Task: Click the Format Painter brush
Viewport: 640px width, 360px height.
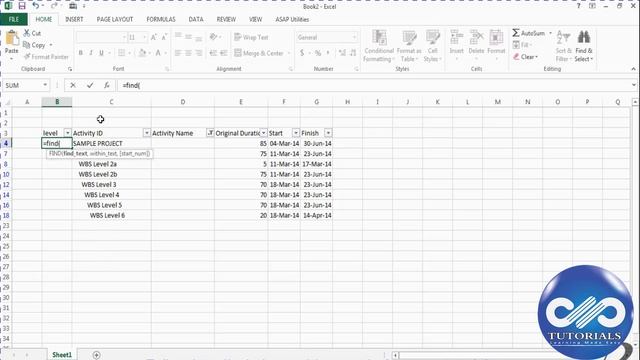Action: (x=27, y=57)
